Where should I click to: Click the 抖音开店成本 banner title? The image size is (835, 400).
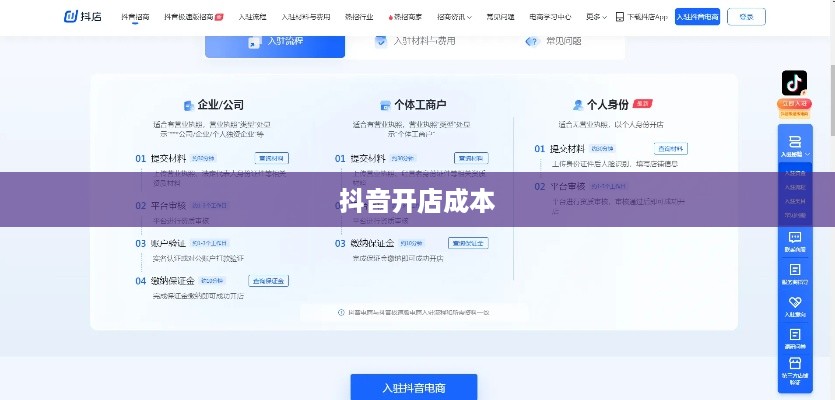(x=418, y=201)
